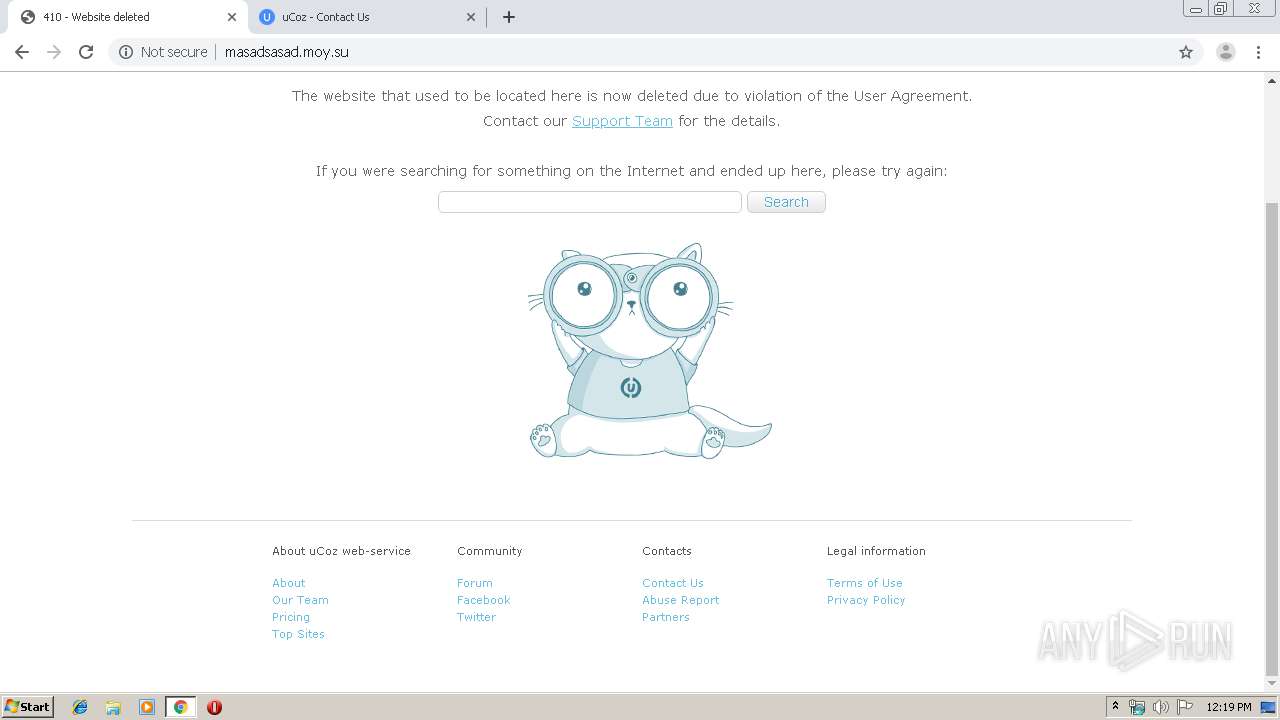The height and width of the screenshot is (720, 1280).
Task: Go forward using the forward arrow
Action: pos(54,52)
